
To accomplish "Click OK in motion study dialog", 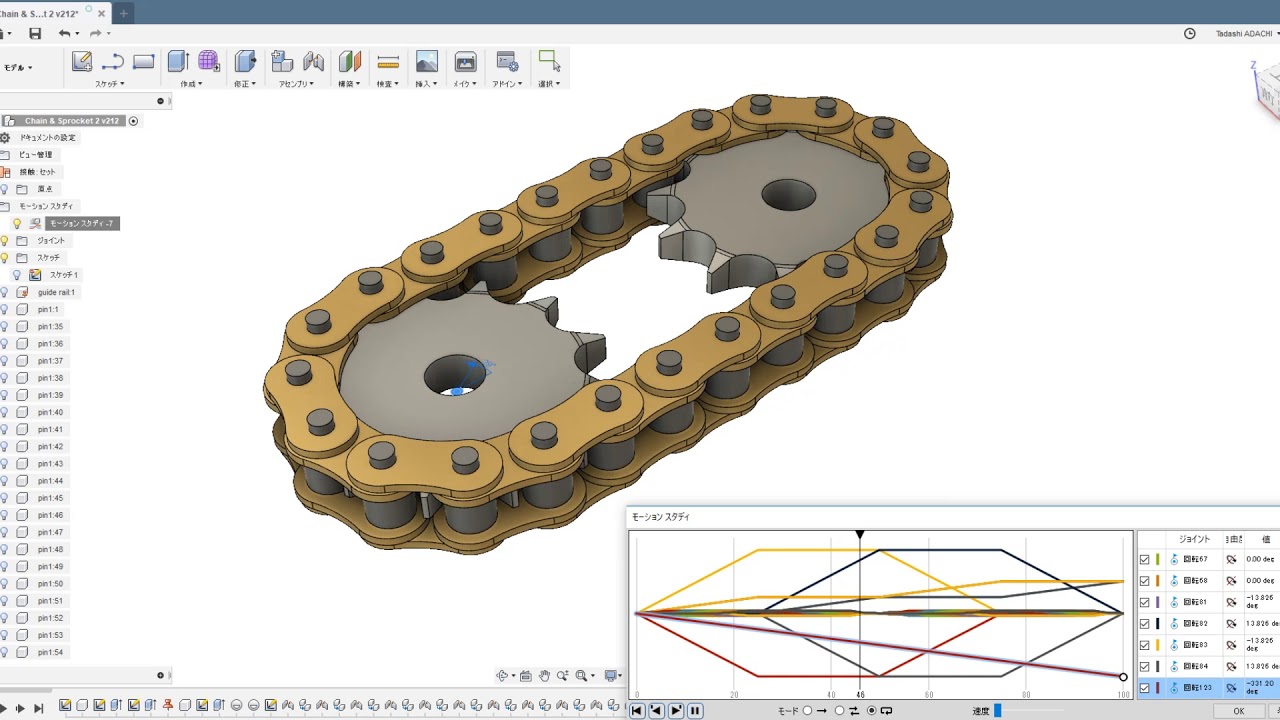I will pos(1238,711).
